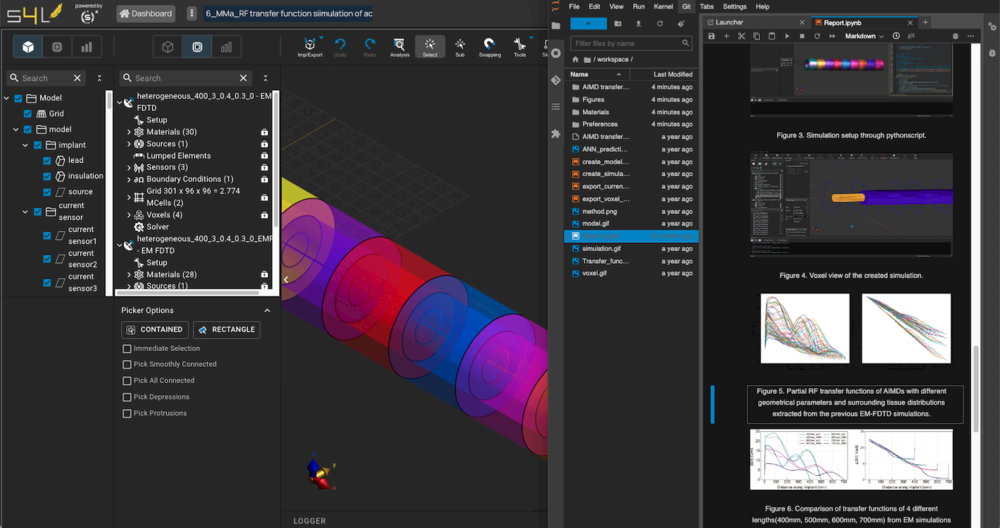Open the Kernel menu
The image size is (1000, 528).
pyautogui.click(x=664, y=6)
